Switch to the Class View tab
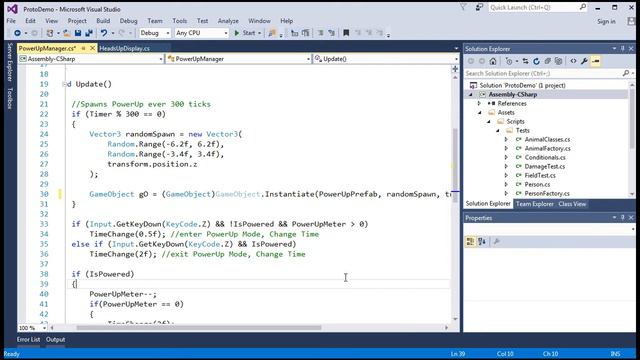The width and height of the screenshot is (640, 360). pos(572,204)
